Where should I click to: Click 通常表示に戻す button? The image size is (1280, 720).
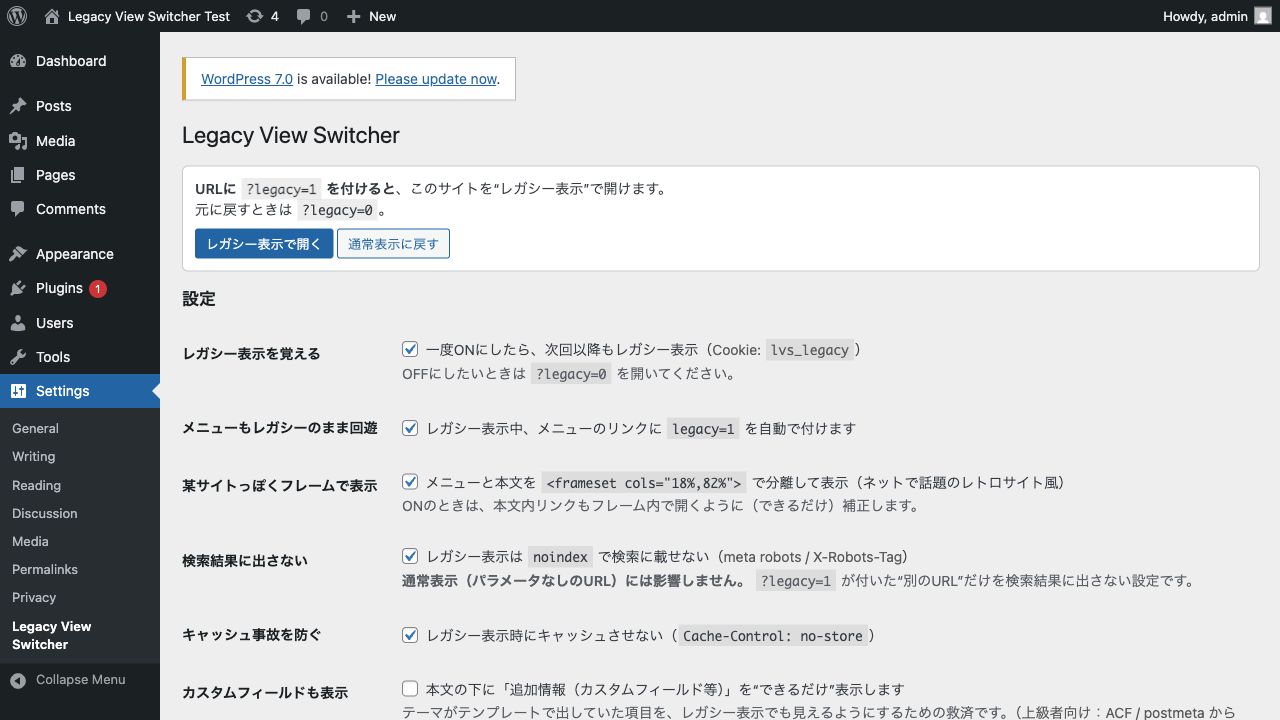(x=393, y=243)
